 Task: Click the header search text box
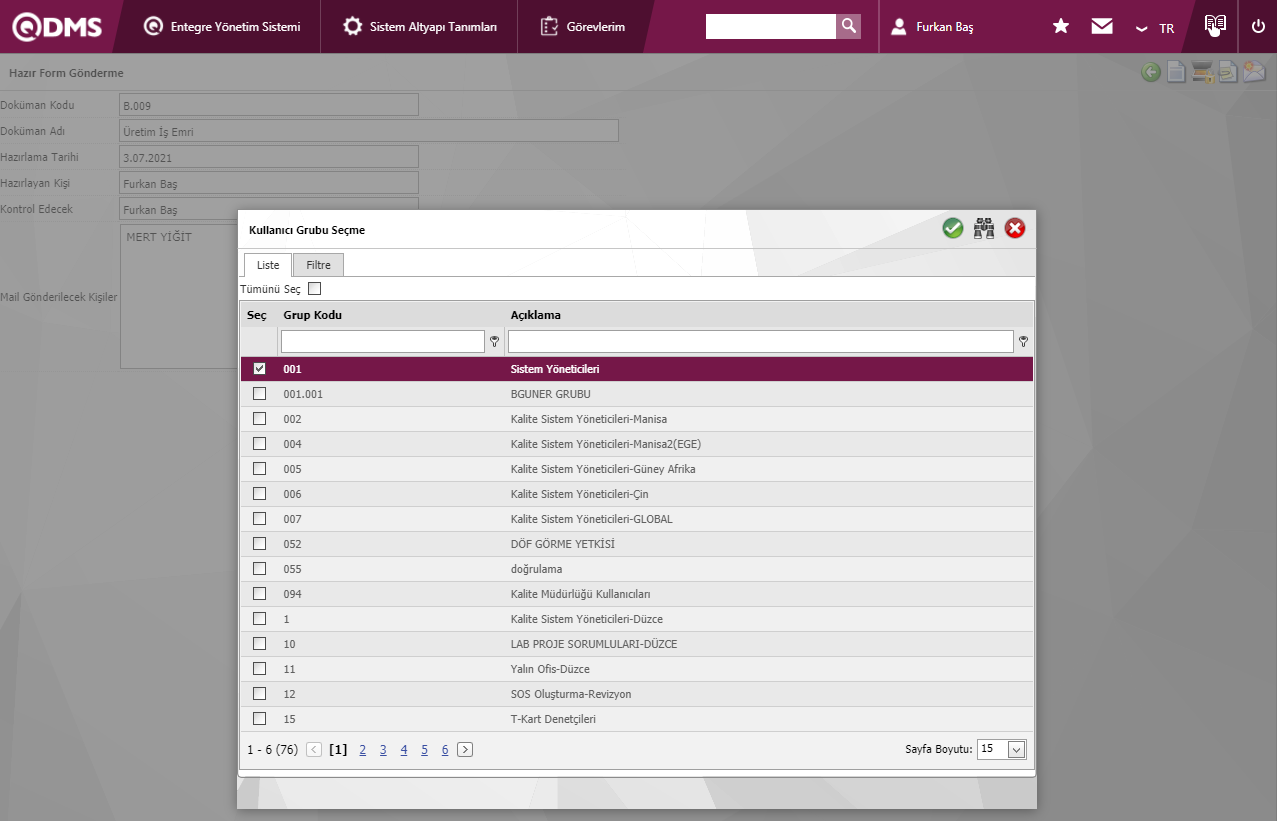[771, 27]
